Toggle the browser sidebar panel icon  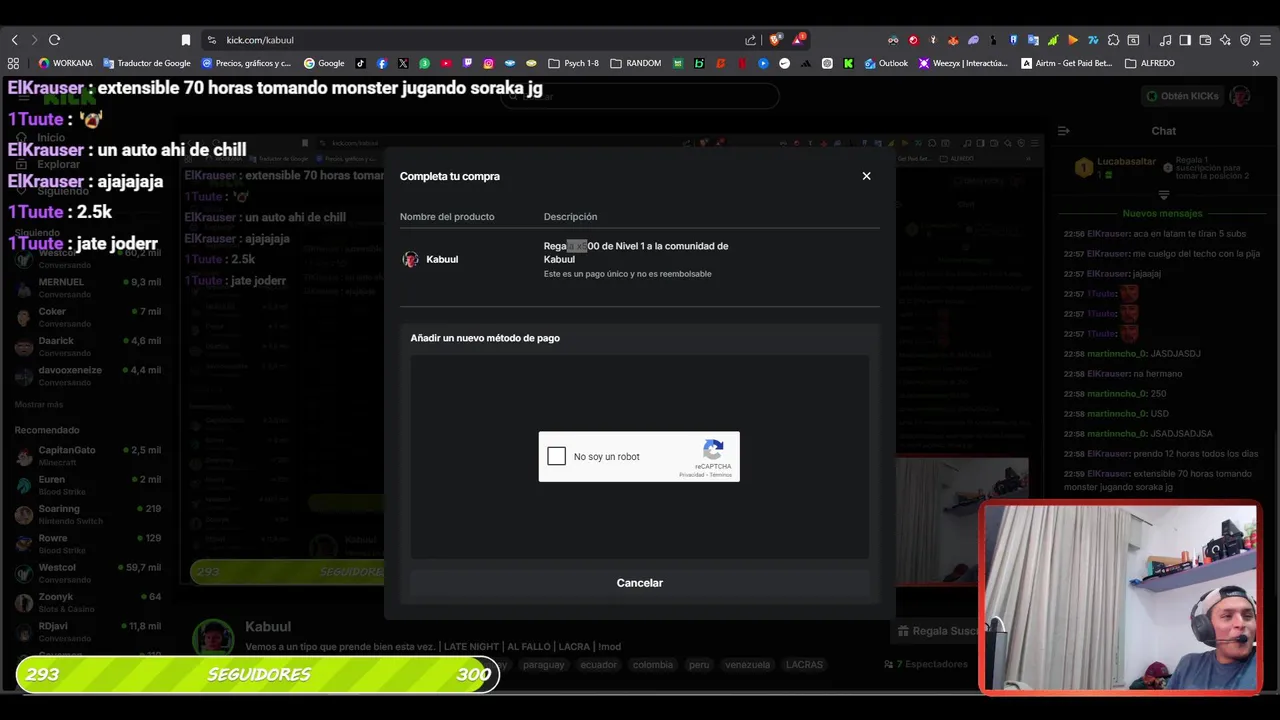[x=1185, y=40]
